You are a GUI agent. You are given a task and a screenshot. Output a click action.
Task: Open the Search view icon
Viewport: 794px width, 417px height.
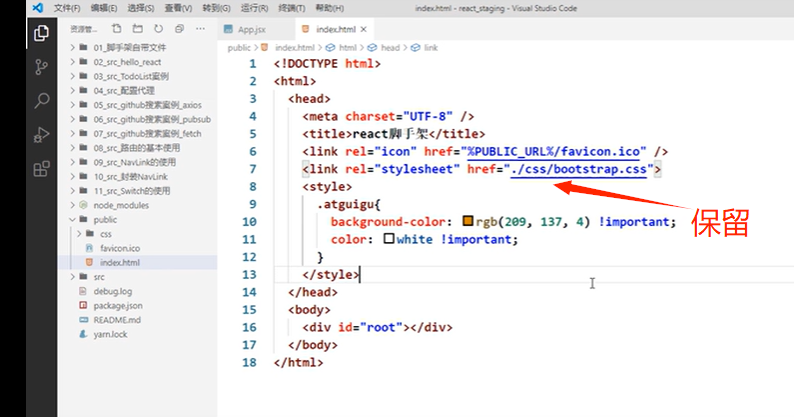tap(42, 101)
